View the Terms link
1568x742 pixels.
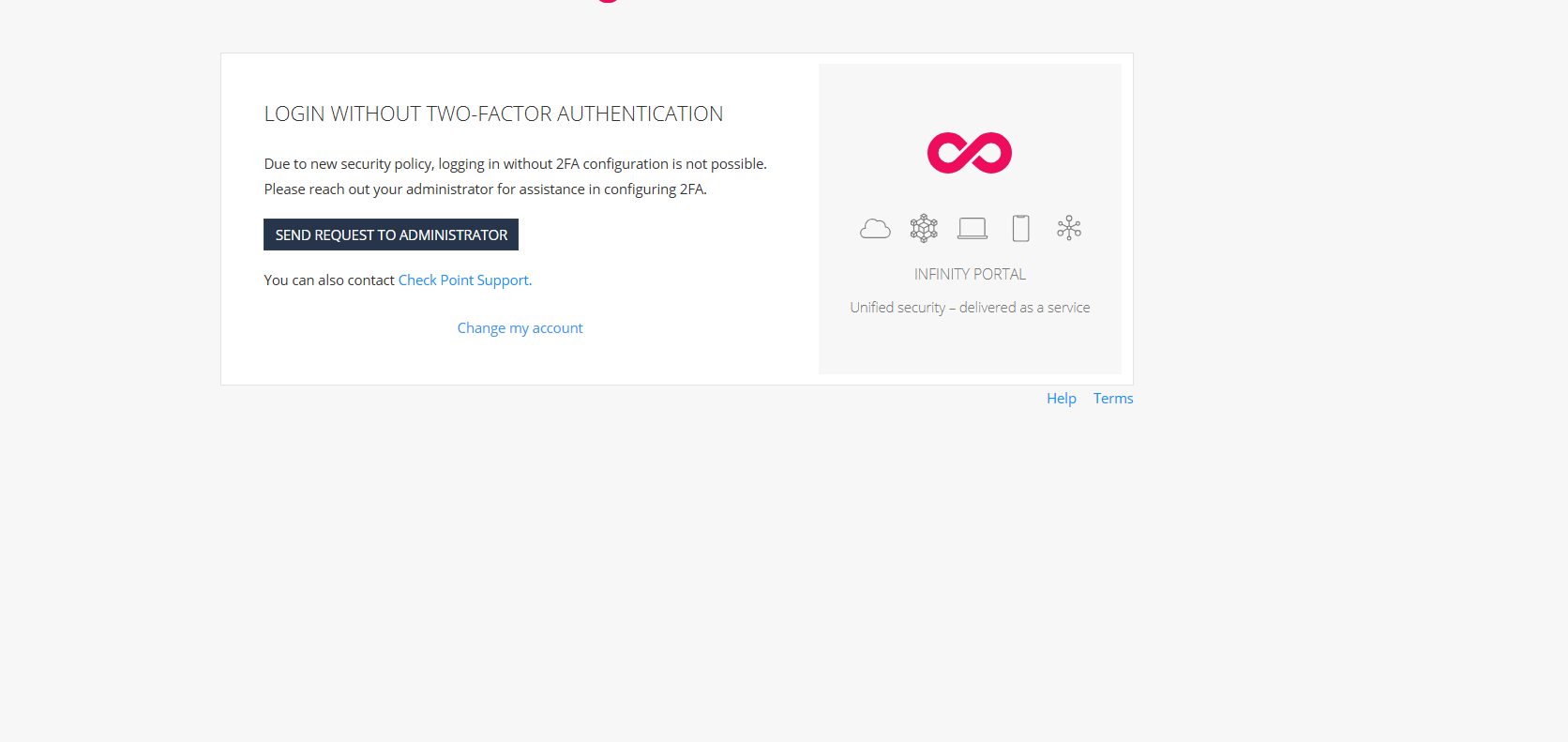click(1112, 399)
